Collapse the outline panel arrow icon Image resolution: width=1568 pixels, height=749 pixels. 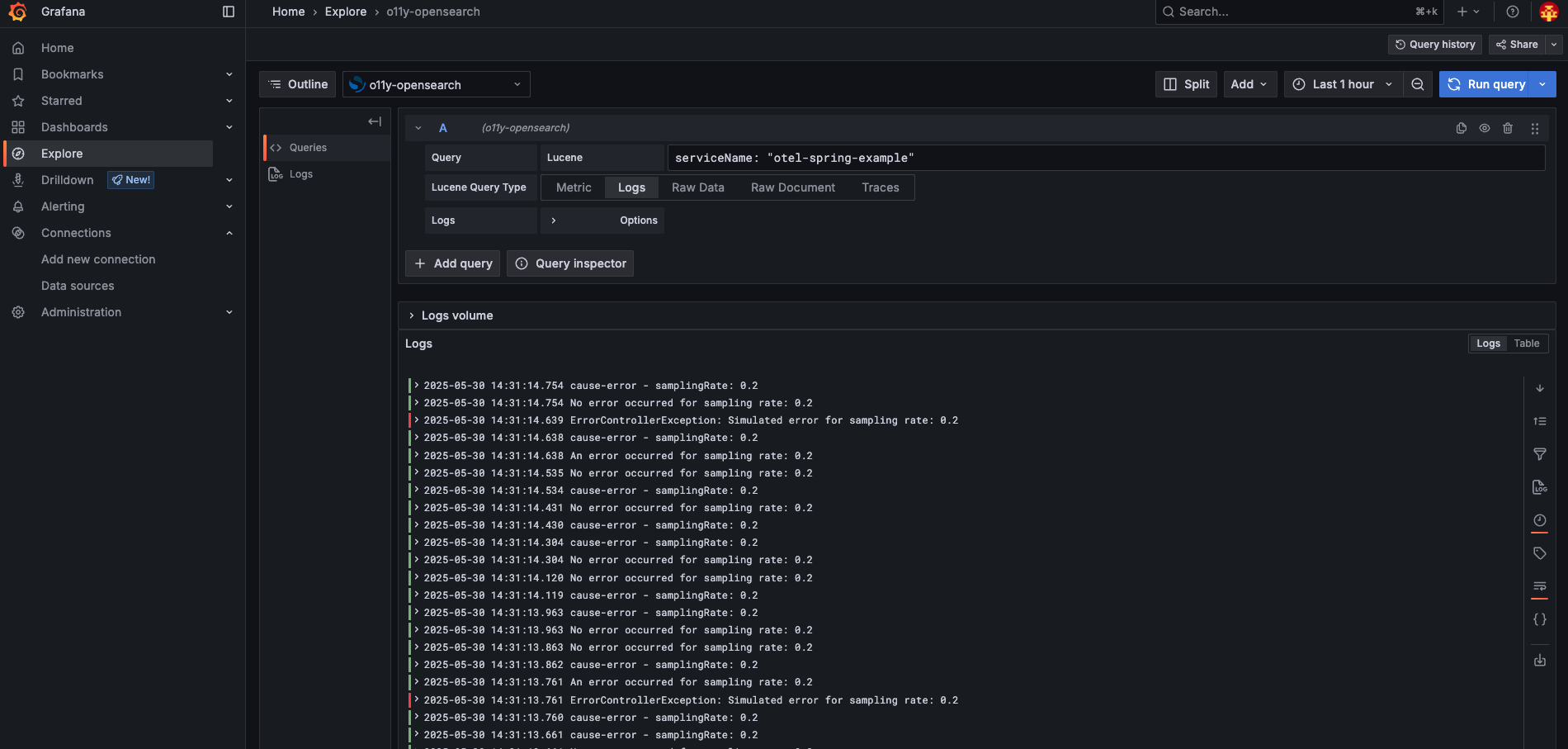point(375,121)
